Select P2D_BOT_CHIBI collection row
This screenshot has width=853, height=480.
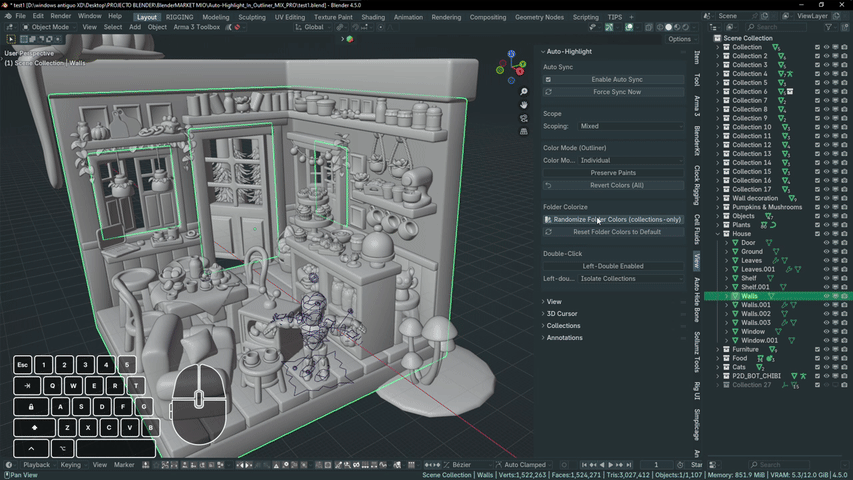tap(756, 376)
